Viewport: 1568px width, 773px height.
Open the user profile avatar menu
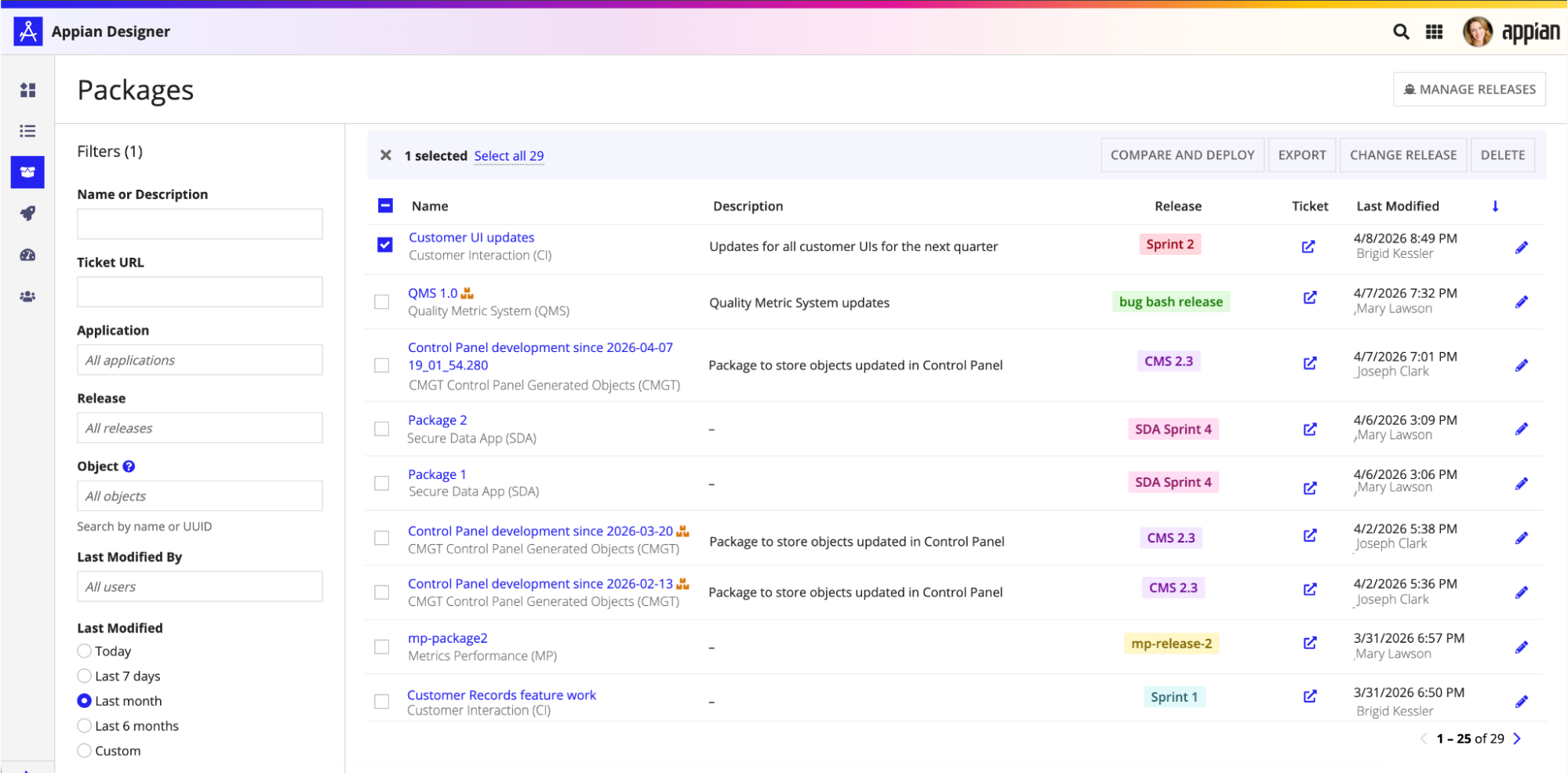1478,31
